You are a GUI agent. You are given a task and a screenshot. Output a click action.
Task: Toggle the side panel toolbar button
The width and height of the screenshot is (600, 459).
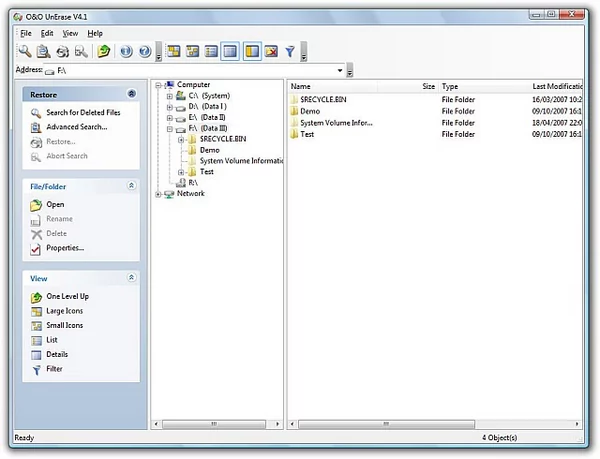tap(252, 51)
